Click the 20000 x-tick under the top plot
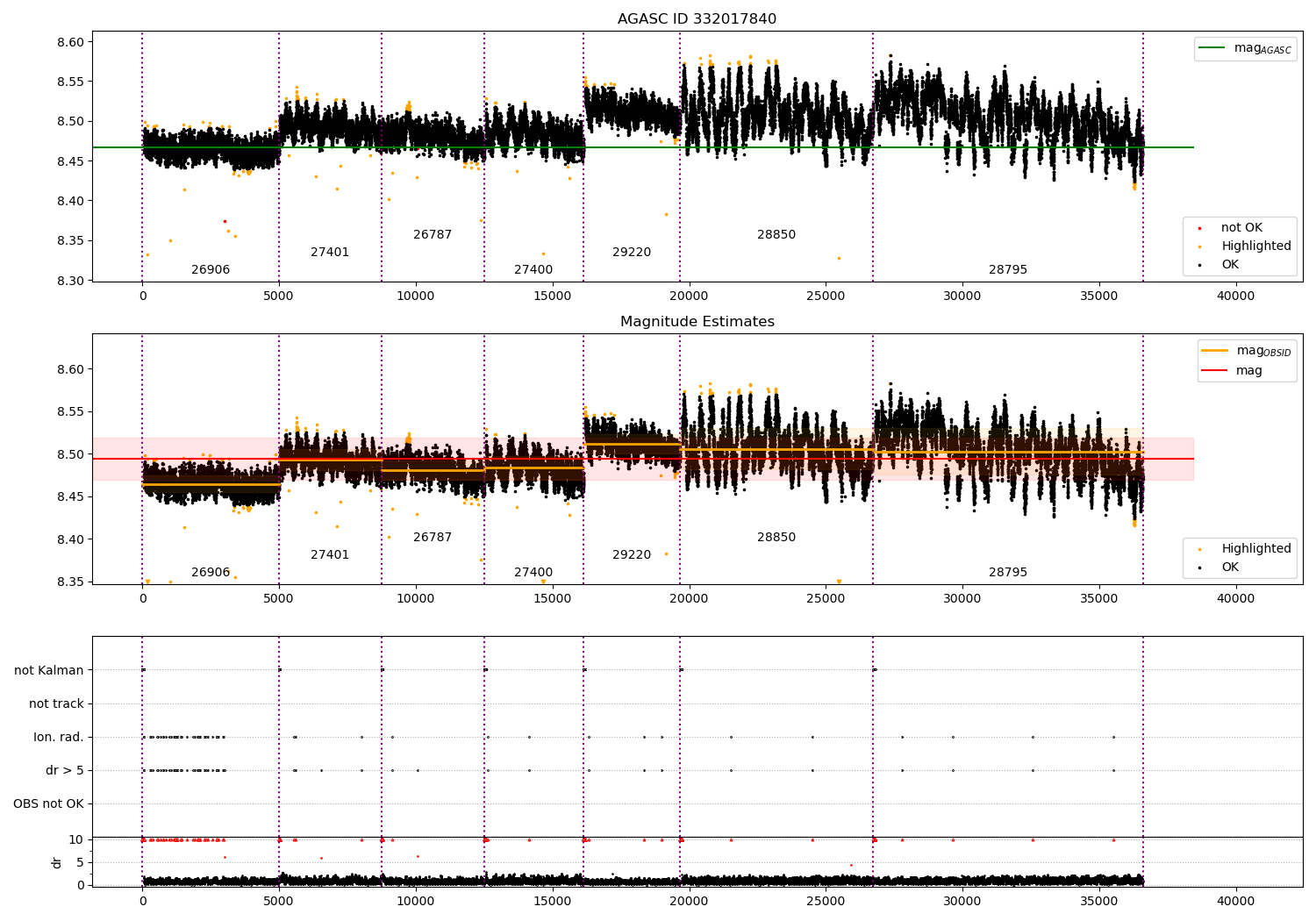This screenshot has width=1316, height=921. point(689,296)
